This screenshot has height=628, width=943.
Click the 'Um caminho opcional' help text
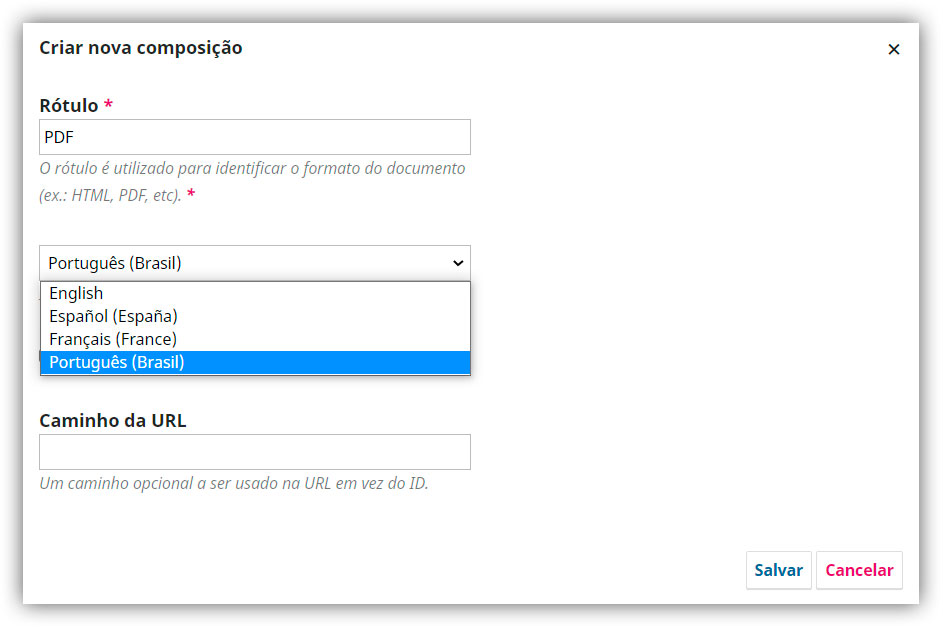[234, 483]
